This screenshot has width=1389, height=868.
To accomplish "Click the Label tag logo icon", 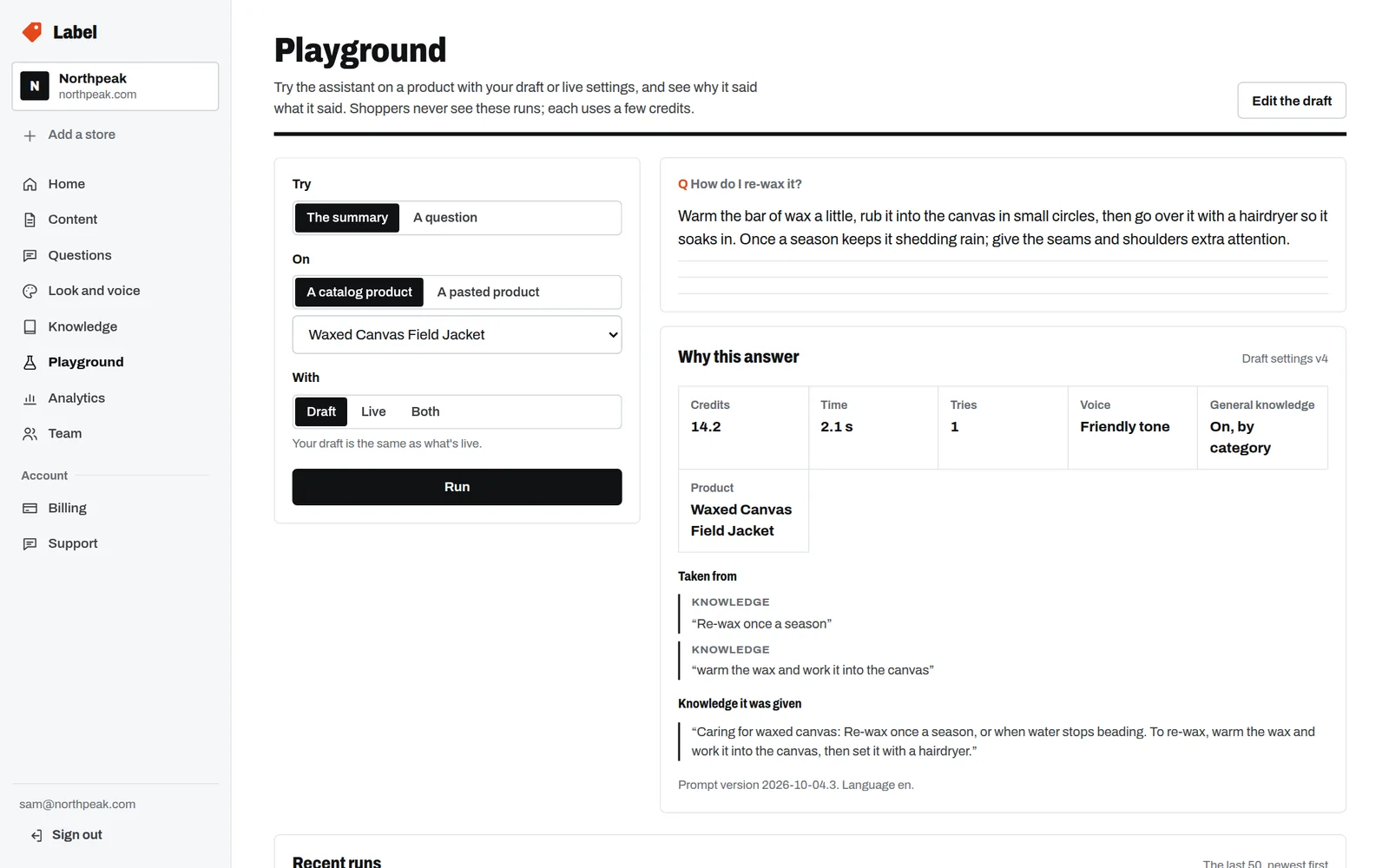I will [32, 32].
